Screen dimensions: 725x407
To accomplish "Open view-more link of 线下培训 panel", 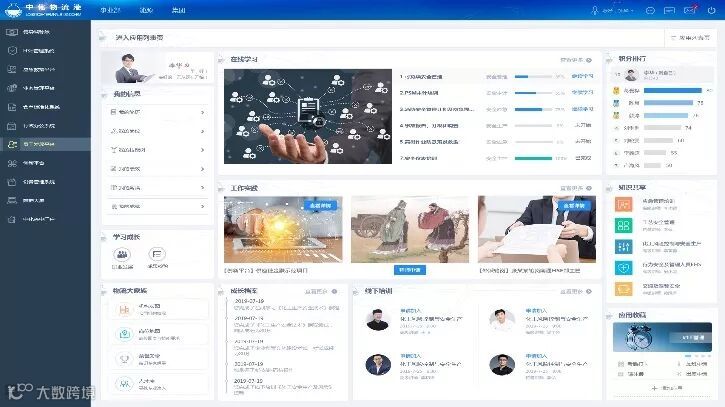I will pos(576,291).
